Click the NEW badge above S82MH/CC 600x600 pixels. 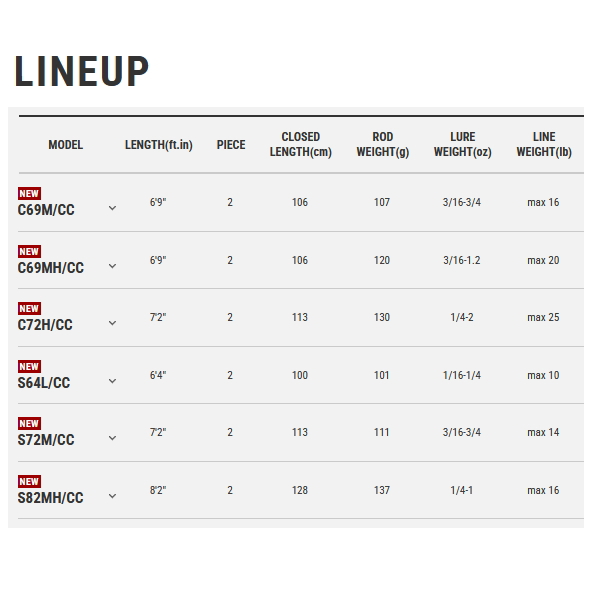pyautogui.click(x=29, y=481)
